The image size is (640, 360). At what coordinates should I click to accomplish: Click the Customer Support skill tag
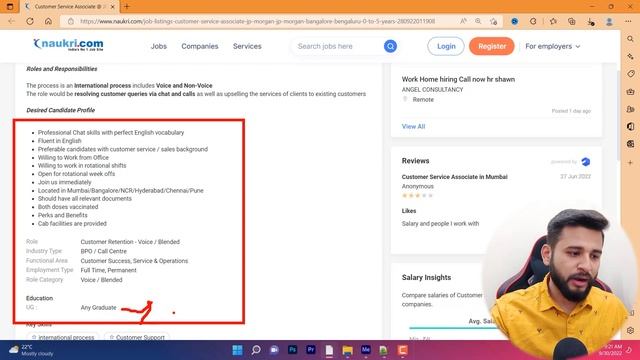coord(137,337)
